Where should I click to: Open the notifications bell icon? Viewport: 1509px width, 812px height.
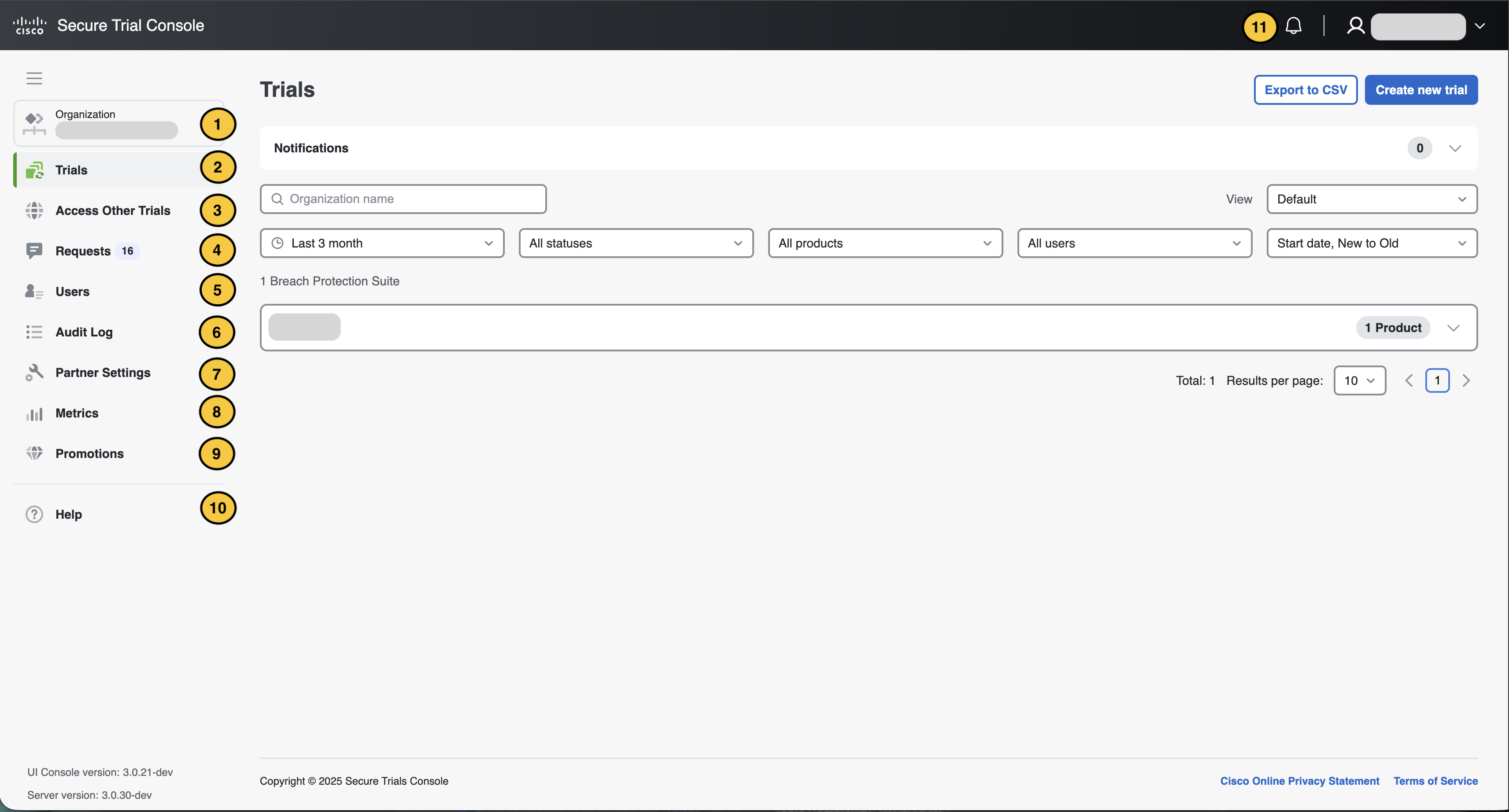pos(1293,26)
